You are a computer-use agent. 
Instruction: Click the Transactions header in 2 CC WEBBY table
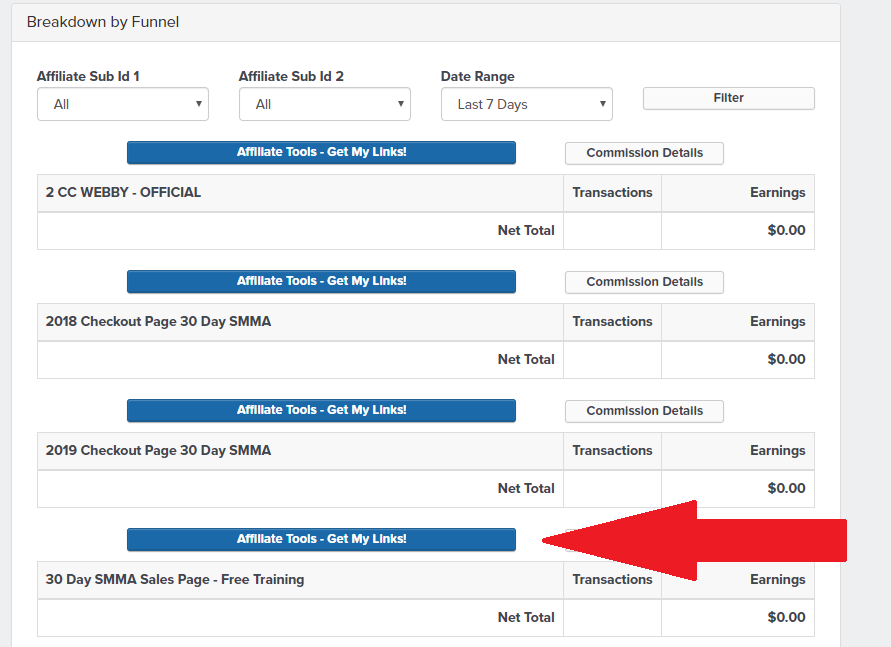point(612,193)
